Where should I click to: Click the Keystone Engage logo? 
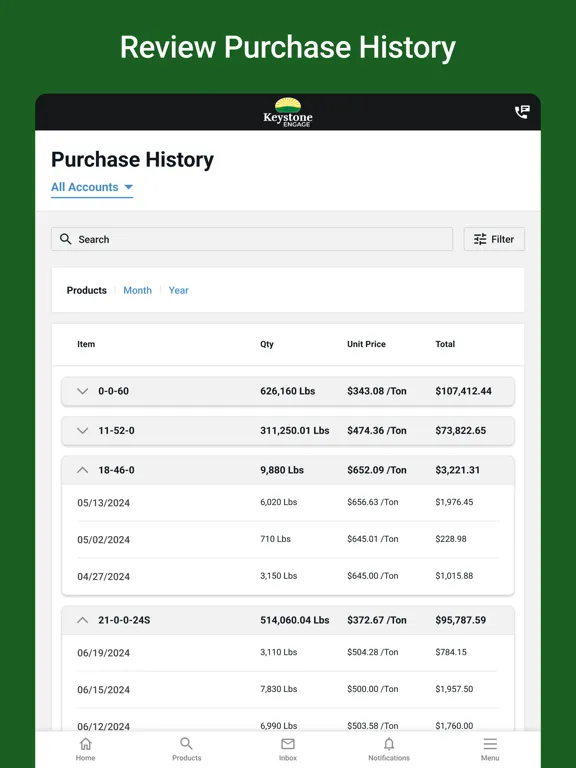[288, 112]
